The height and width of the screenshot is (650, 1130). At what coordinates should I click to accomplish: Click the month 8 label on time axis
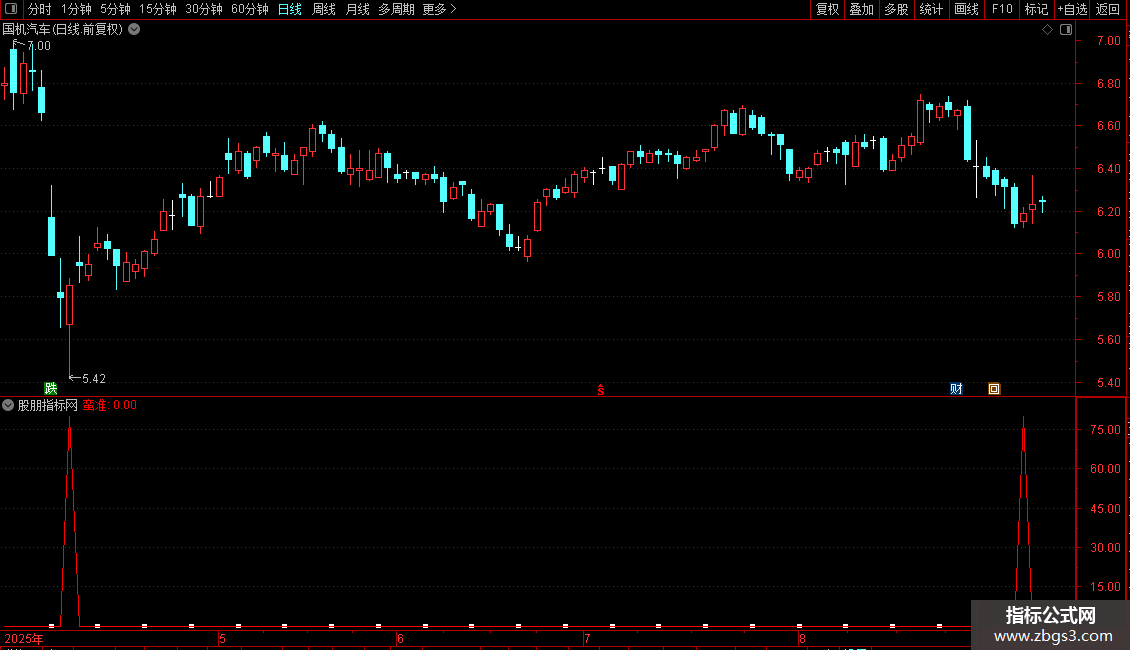click(x=802, y=638)
